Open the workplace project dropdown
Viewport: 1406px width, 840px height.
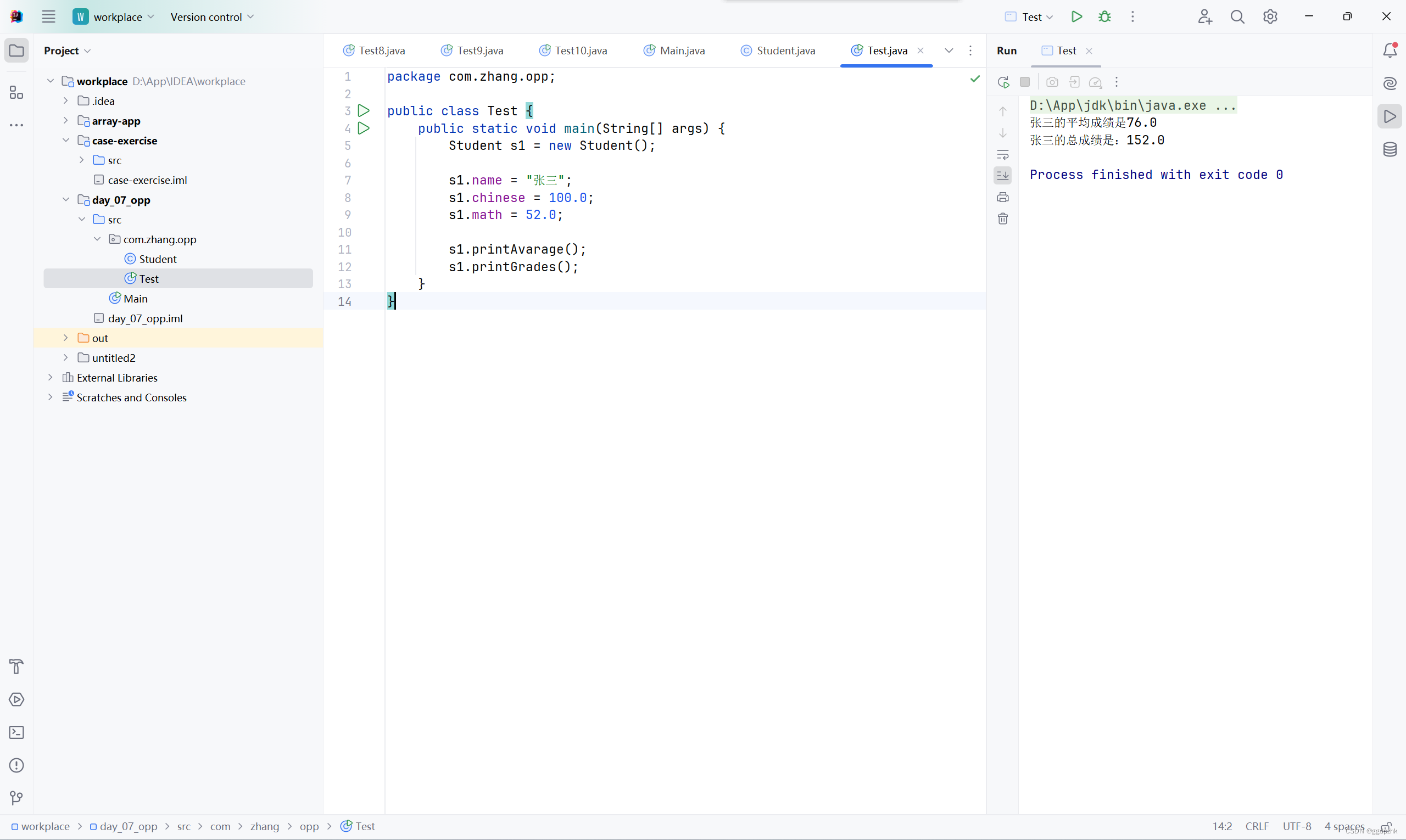pos(113,17)
